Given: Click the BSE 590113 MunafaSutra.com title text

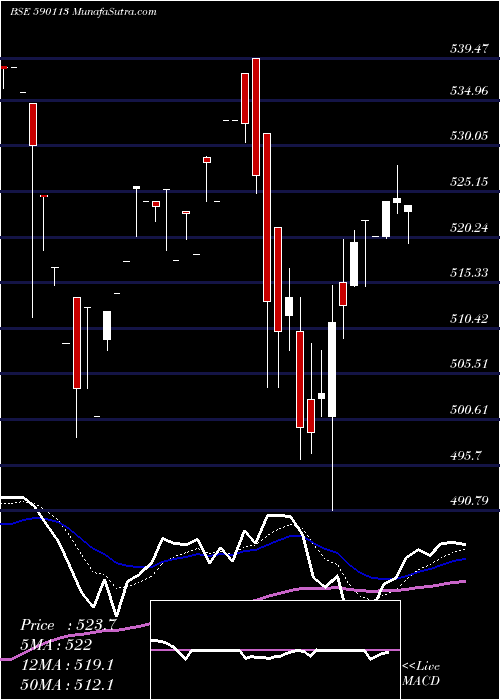Looking at the screenshot, I should (83, 12).
